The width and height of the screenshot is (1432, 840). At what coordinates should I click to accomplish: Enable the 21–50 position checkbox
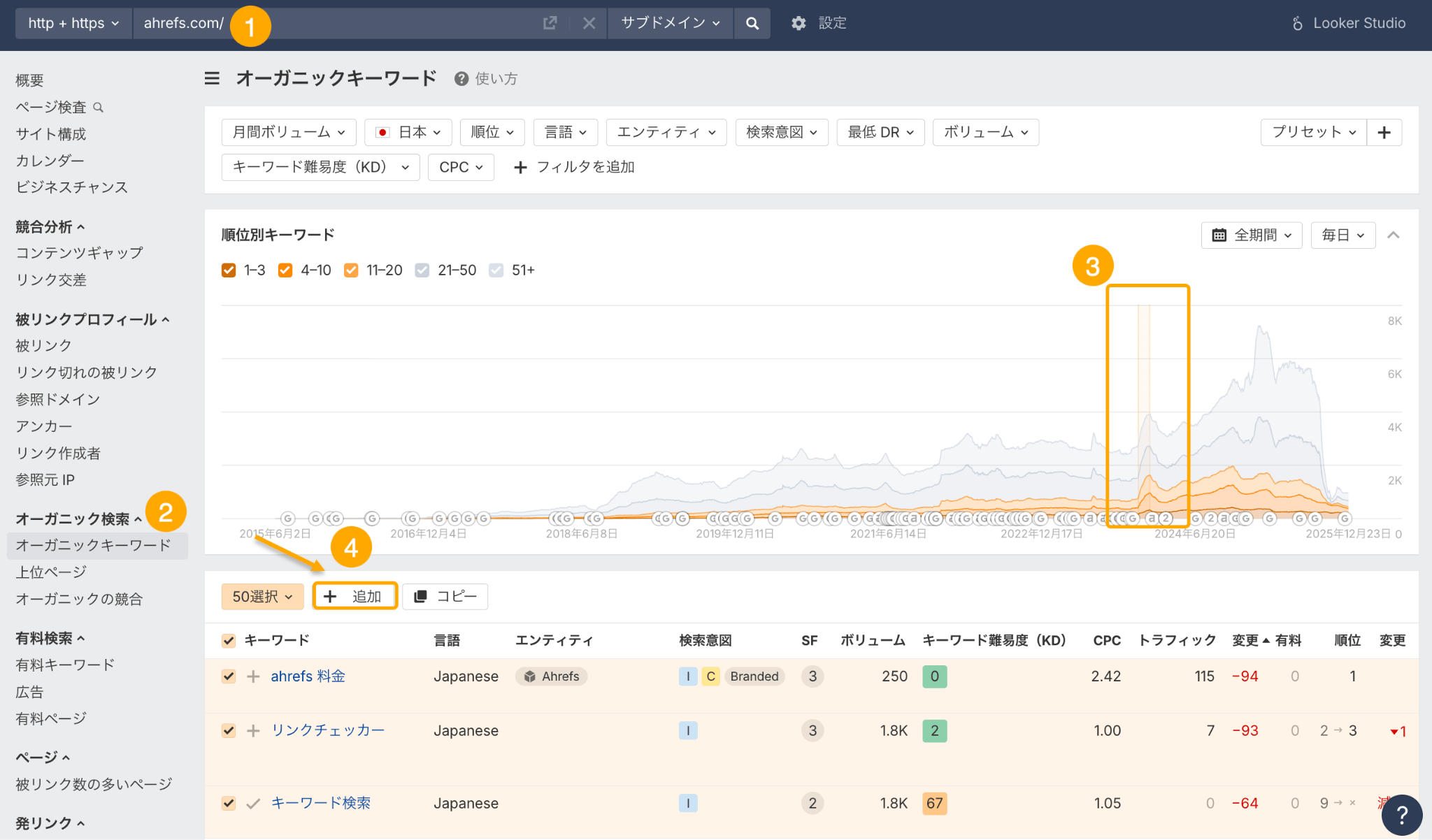coord(422,270)
